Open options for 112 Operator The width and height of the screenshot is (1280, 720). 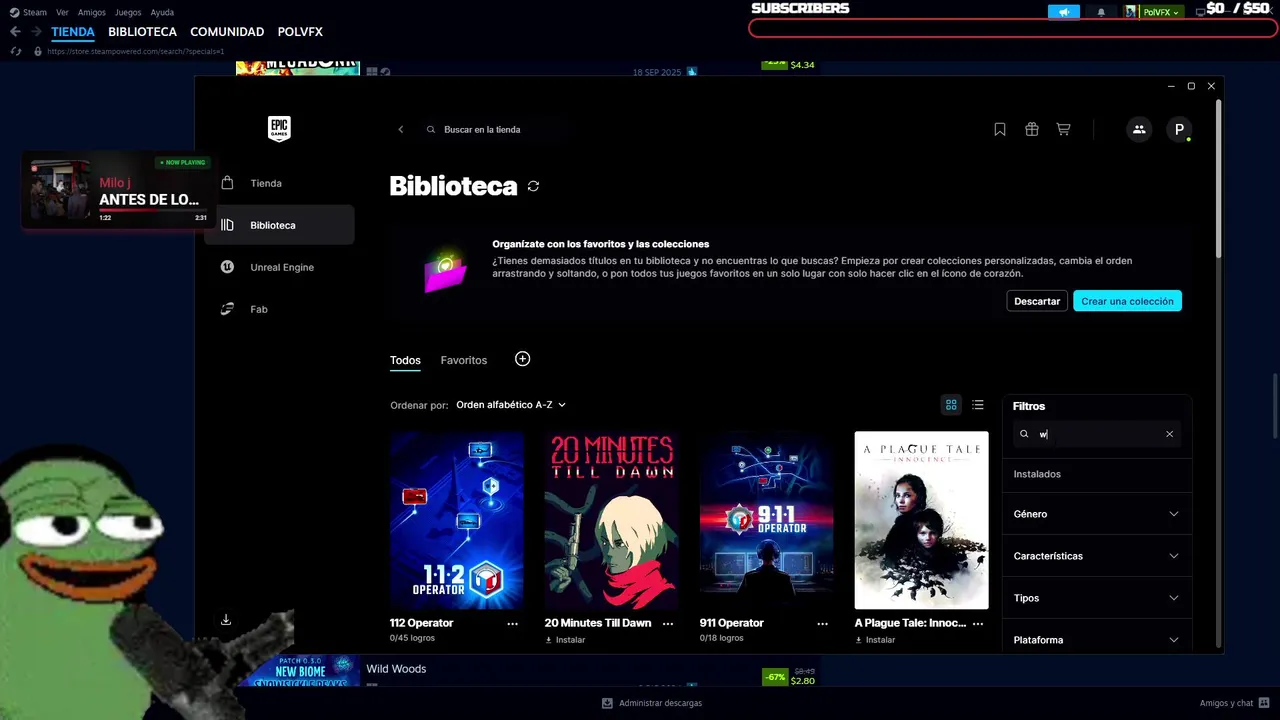coord(513,623)
